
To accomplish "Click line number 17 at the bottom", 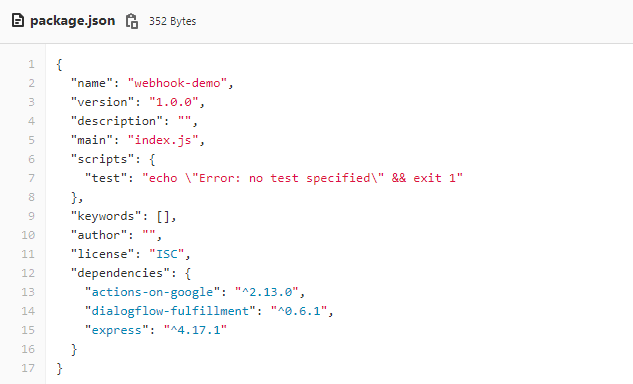I will [x=28, y=368].
